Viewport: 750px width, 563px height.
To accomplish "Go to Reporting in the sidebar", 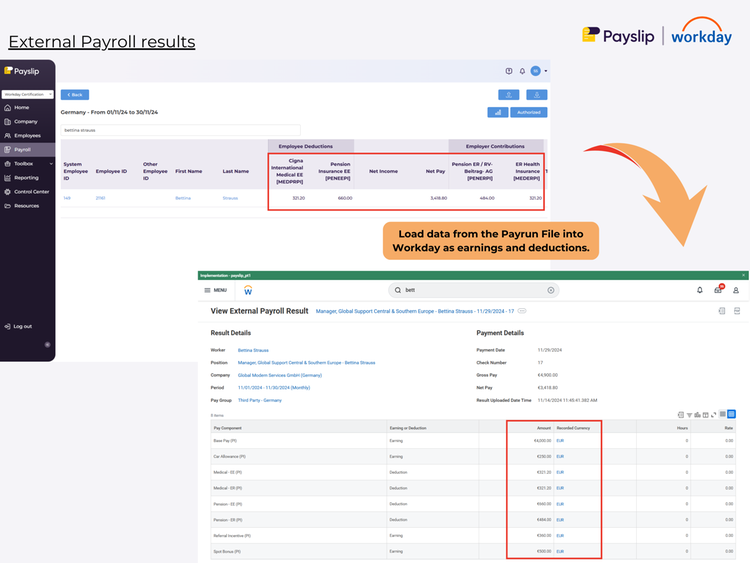I will click(x=25, y=177).
